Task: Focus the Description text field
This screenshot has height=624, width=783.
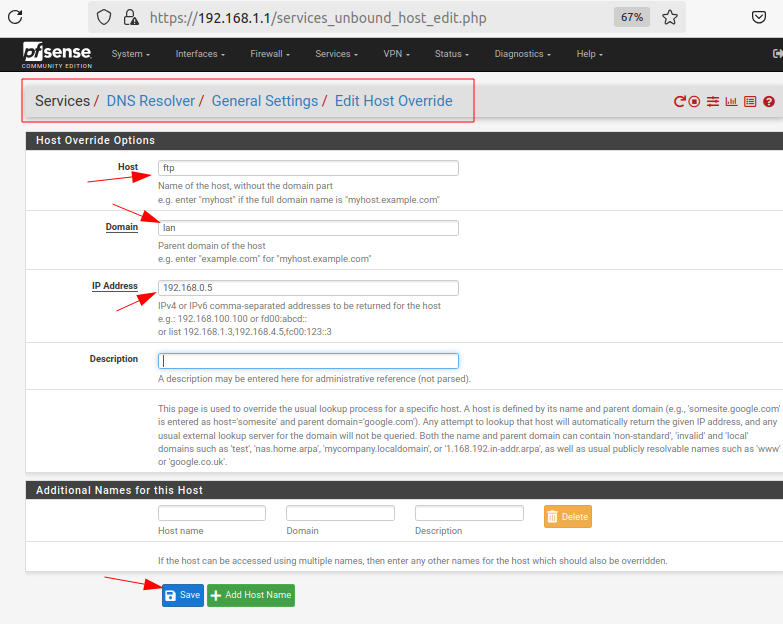Action: [x=308, y=361]
